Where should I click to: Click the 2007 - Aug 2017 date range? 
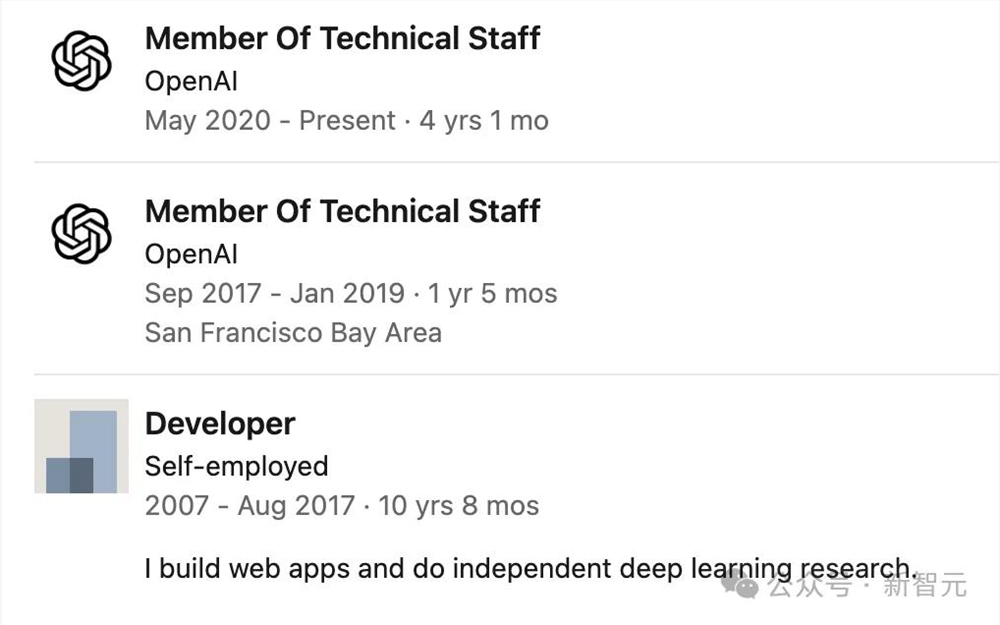(x=250, y=506)
